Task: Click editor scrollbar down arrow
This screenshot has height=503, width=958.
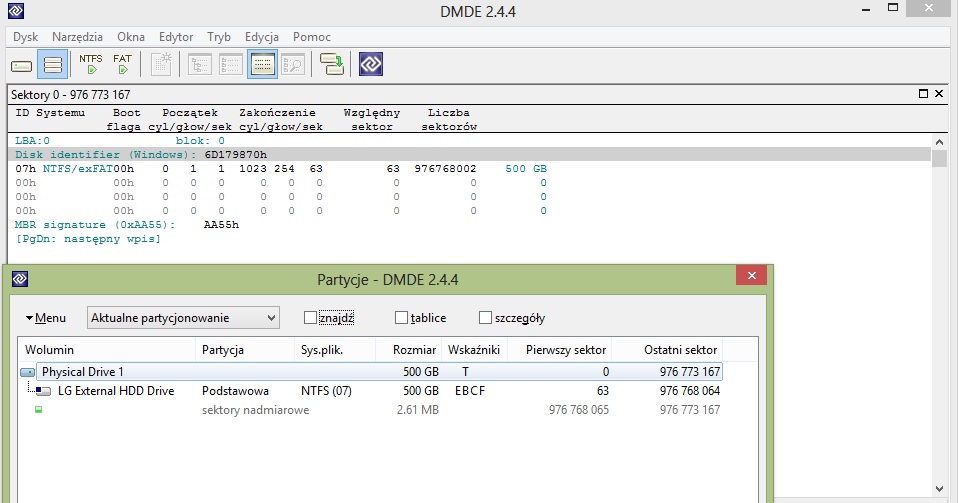Action: click(x=940, y=488)
